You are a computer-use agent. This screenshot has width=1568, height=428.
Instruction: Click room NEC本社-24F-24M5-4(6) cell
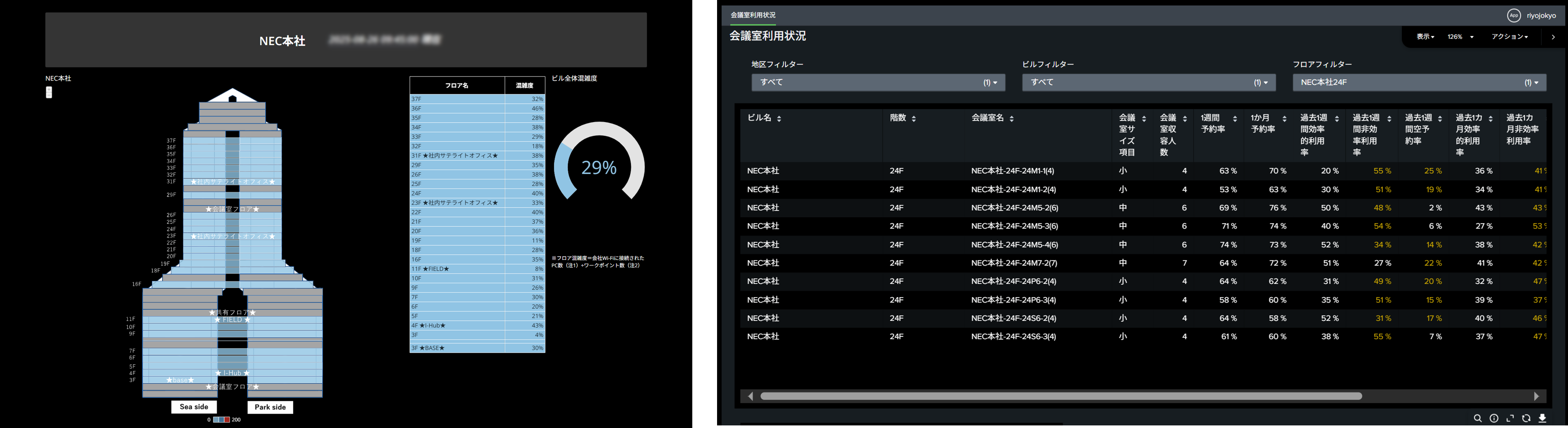point(1015,245)
